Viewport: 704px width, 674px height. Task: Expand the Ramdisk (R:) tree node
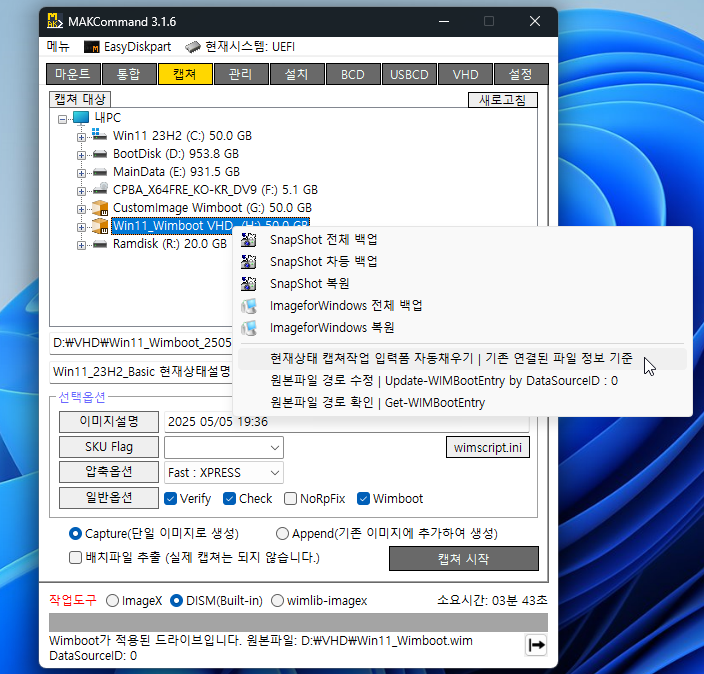coord(81,245)
